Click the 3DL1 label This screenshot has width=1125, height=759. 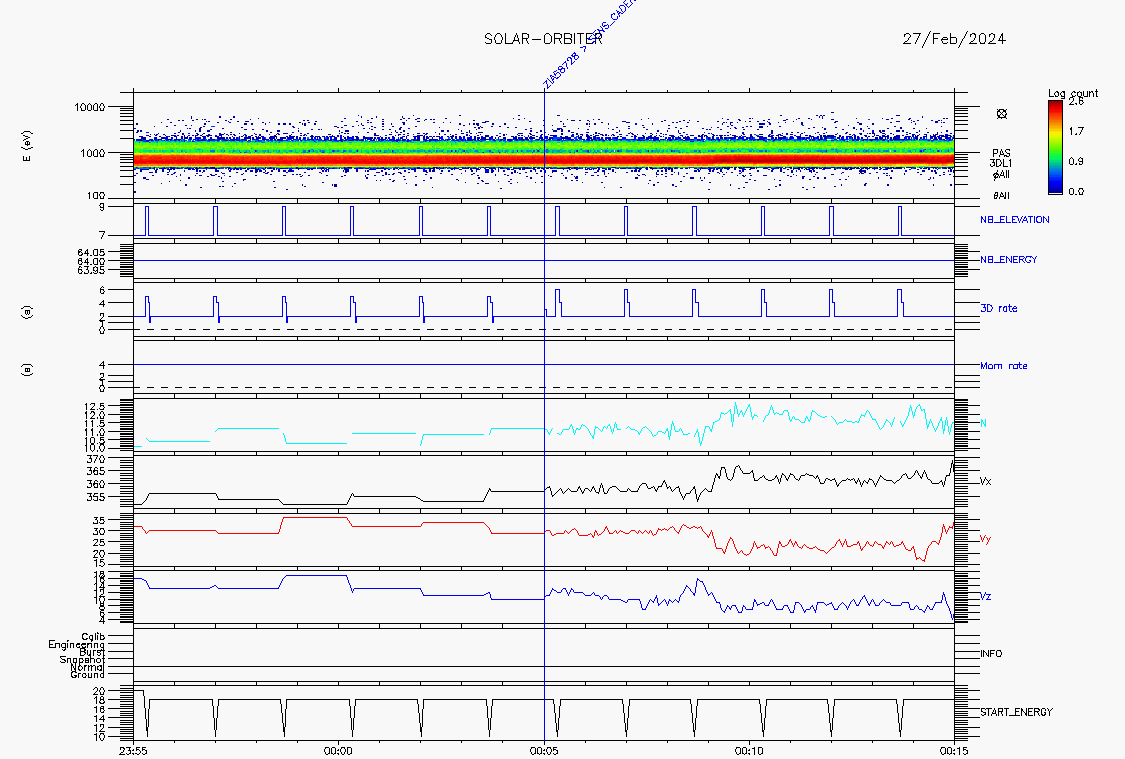[1001, 164]
